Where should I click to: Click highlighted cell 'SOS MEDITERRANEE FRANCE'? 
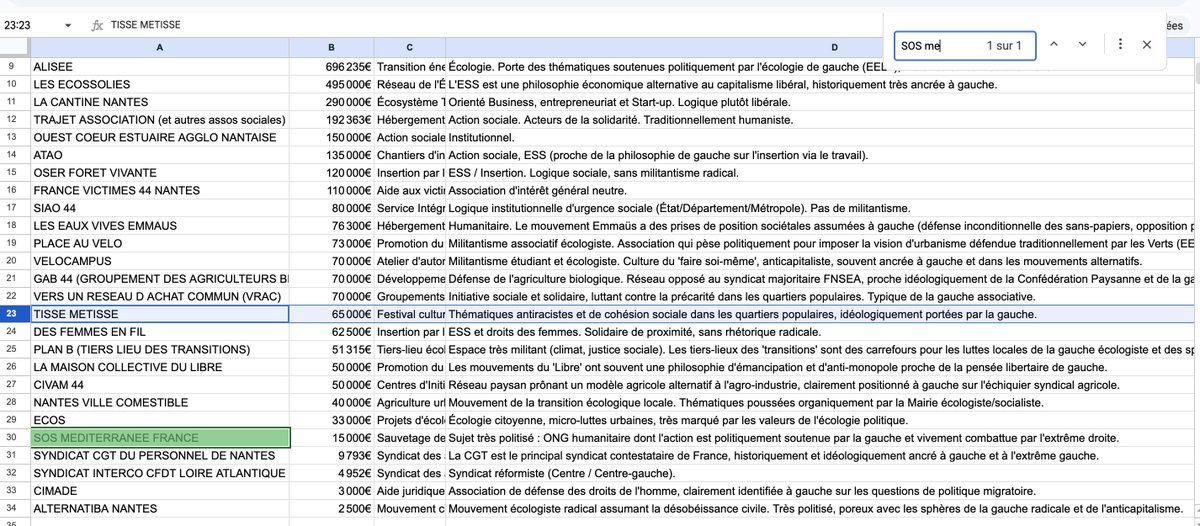160,438
